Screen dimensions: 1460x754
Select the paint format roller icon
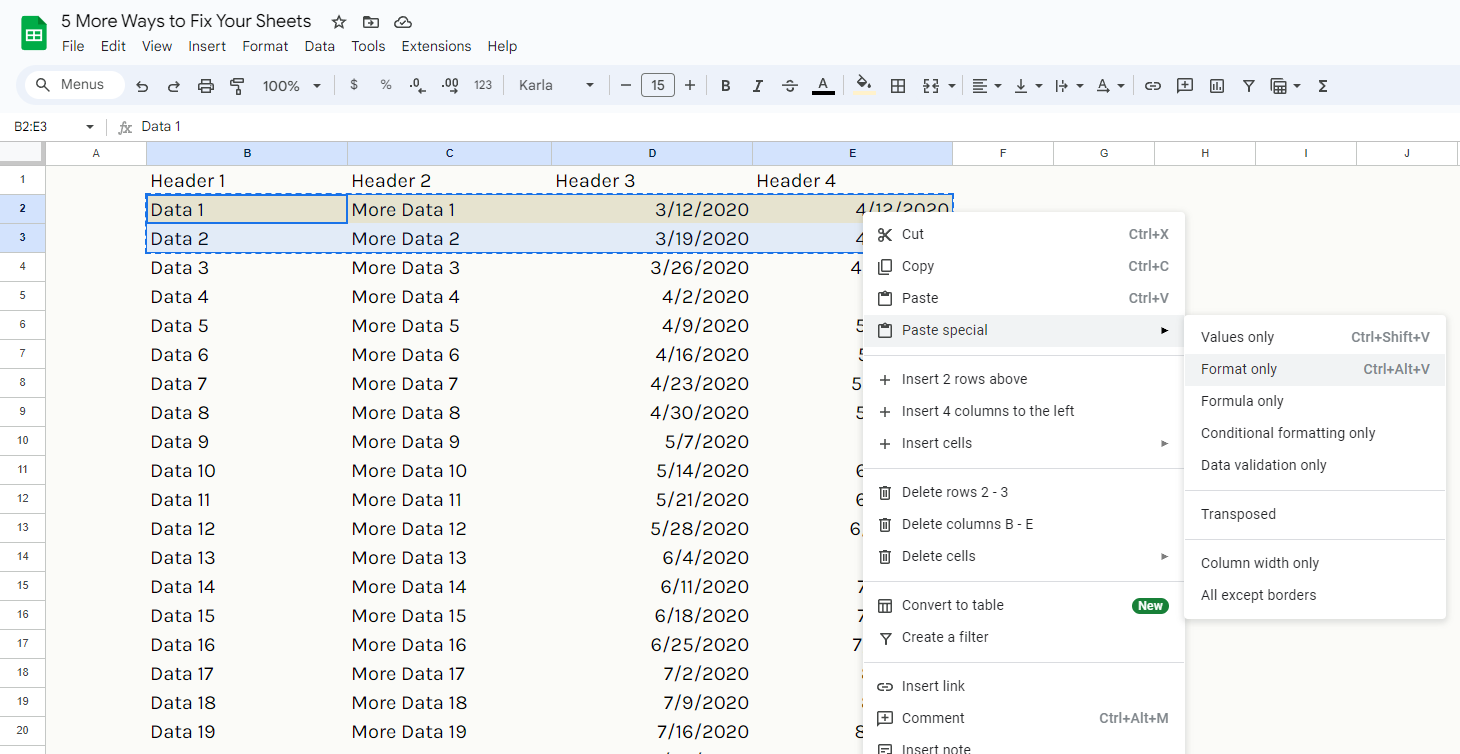pos(237,86)
